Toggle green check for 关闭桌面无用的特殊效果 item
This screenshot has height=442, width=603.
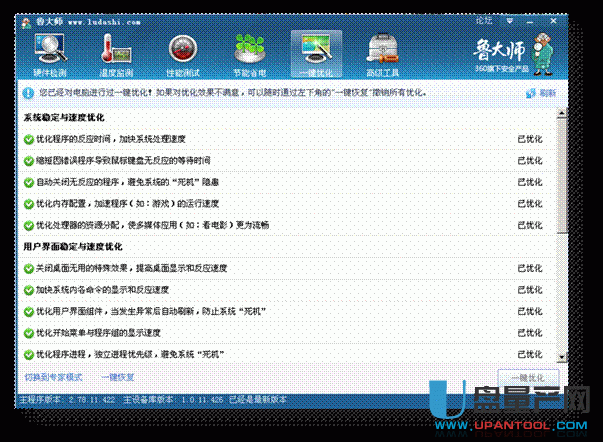tap(29, 268)
